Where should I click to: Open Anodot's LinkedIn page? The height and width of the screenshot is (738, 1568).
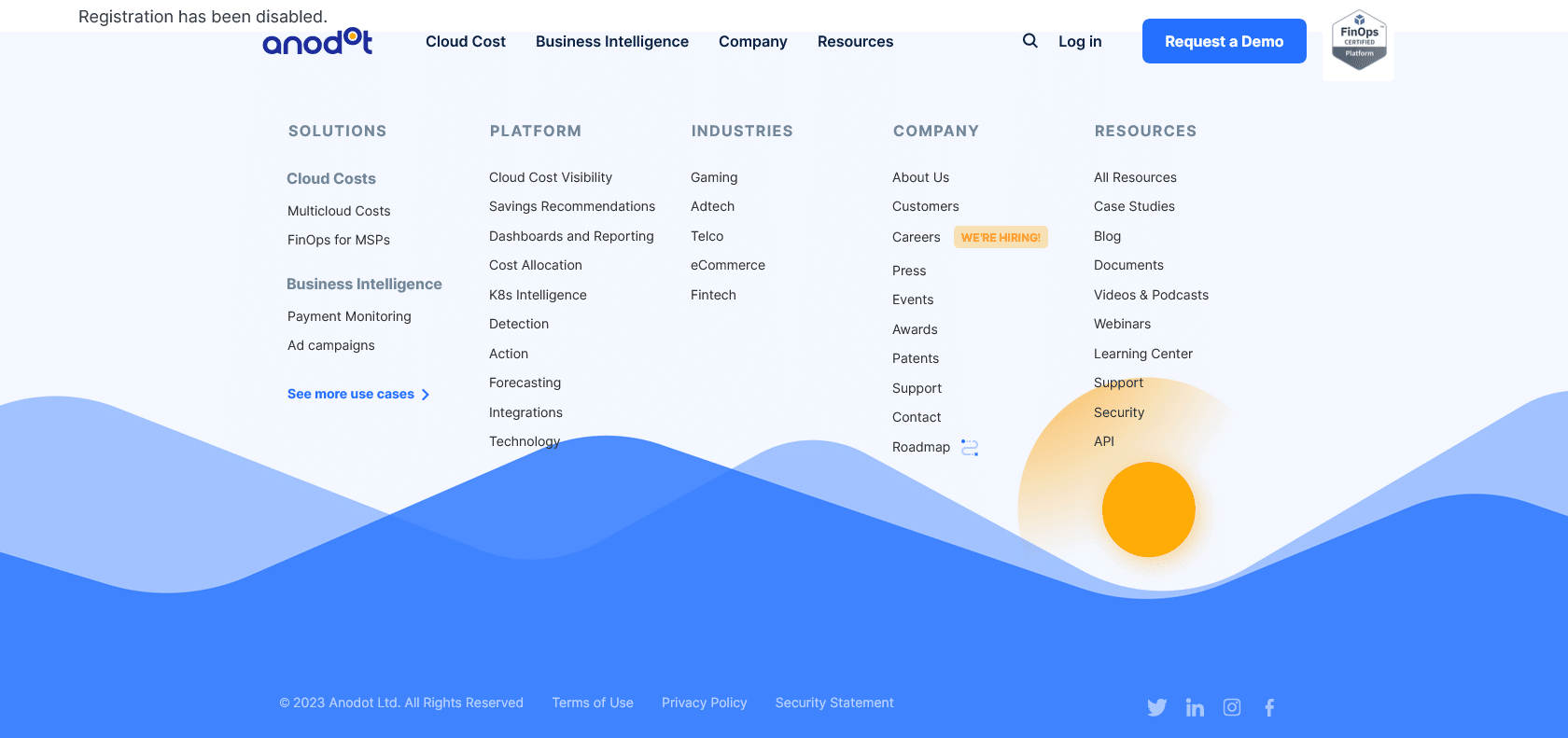1195,707
